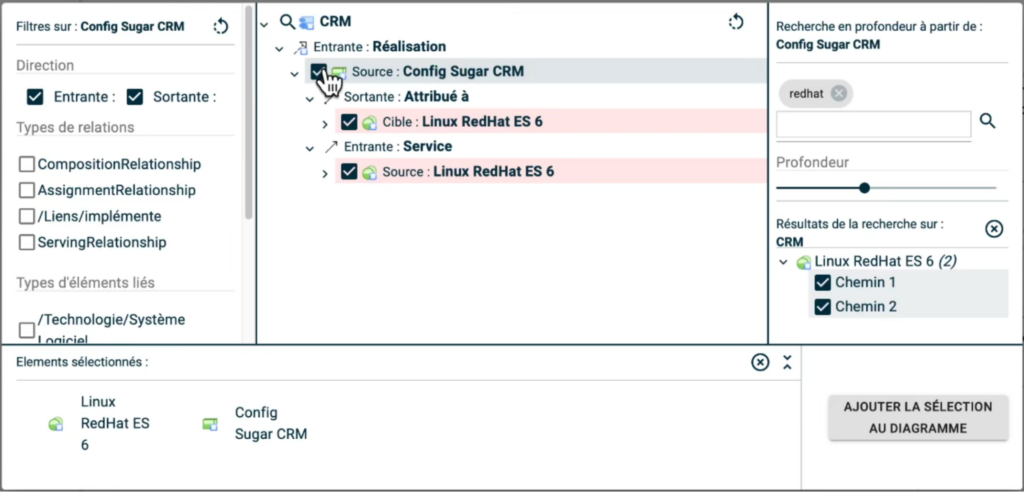Deselect Chemin 1 search result

click(x=824, y=283)
